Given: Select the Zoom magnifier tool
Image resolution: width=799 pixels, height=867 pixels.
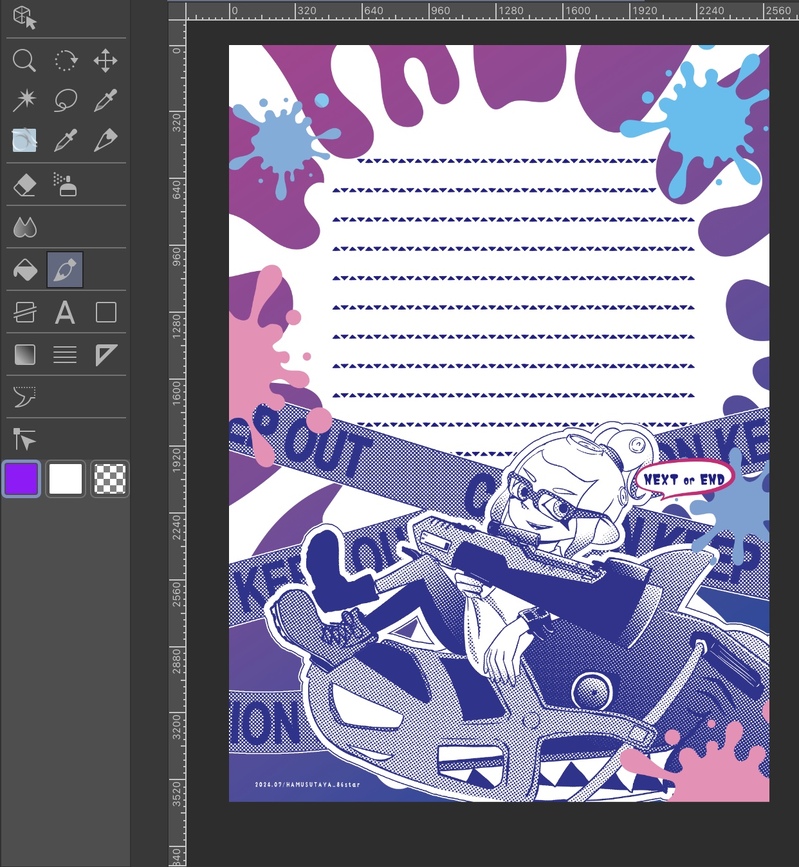Looking at the screenshot, I should (24, 60).
